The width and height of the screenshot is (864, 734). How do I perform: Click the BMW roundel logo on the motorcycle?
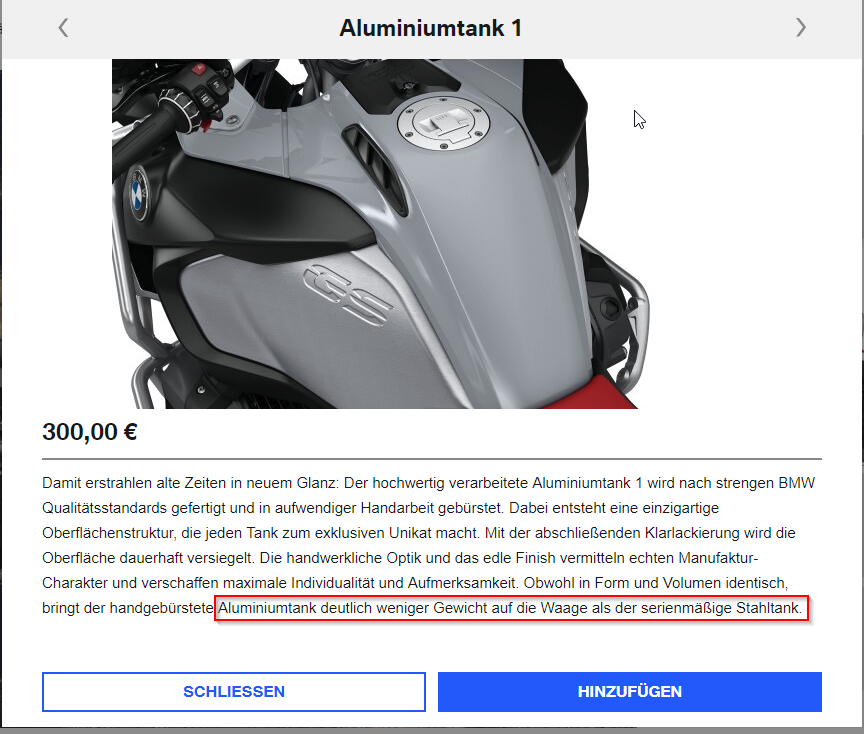coord(138,195)
